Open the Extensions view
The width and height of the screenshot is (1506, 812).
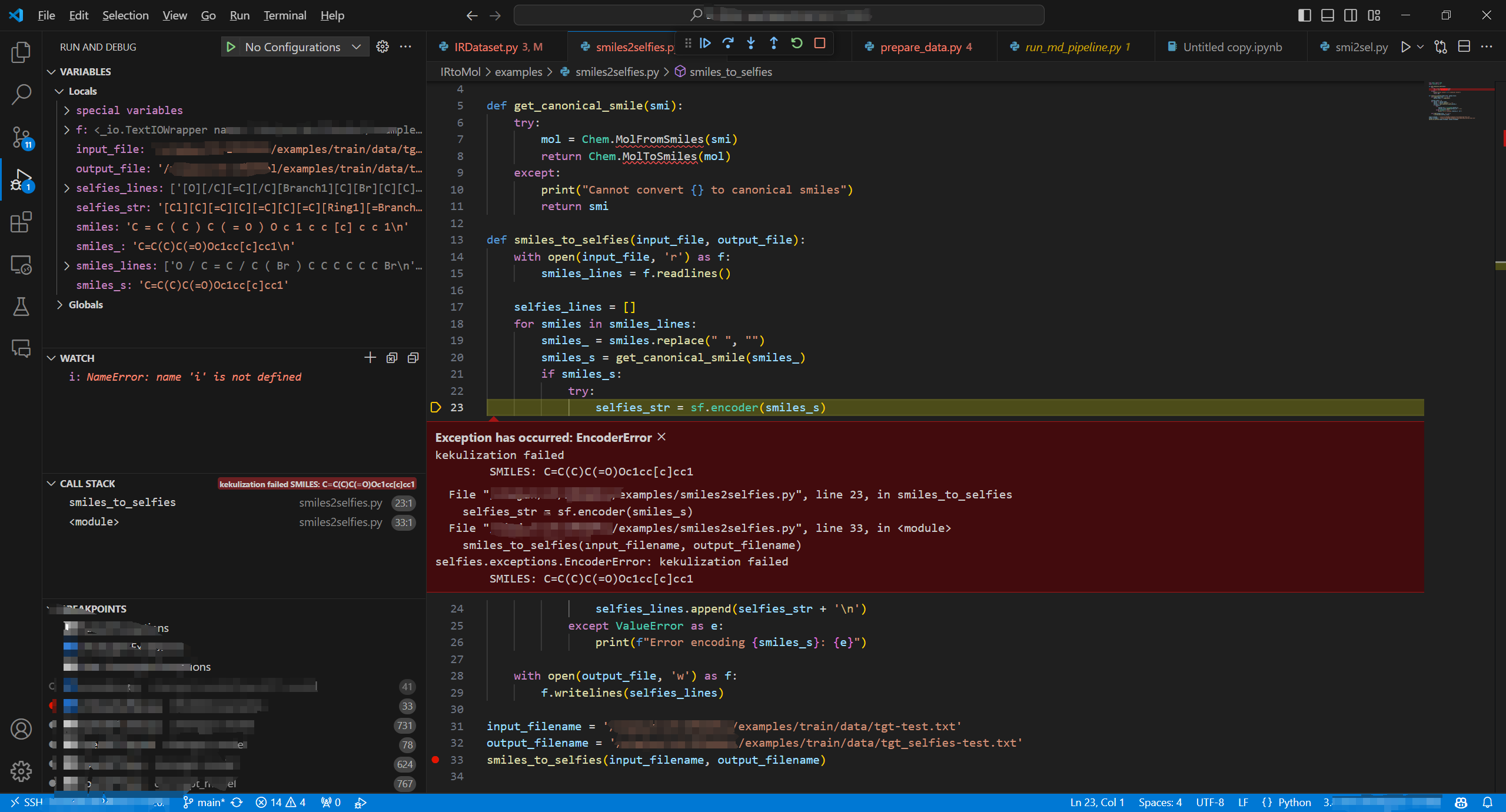click(21, 222)
